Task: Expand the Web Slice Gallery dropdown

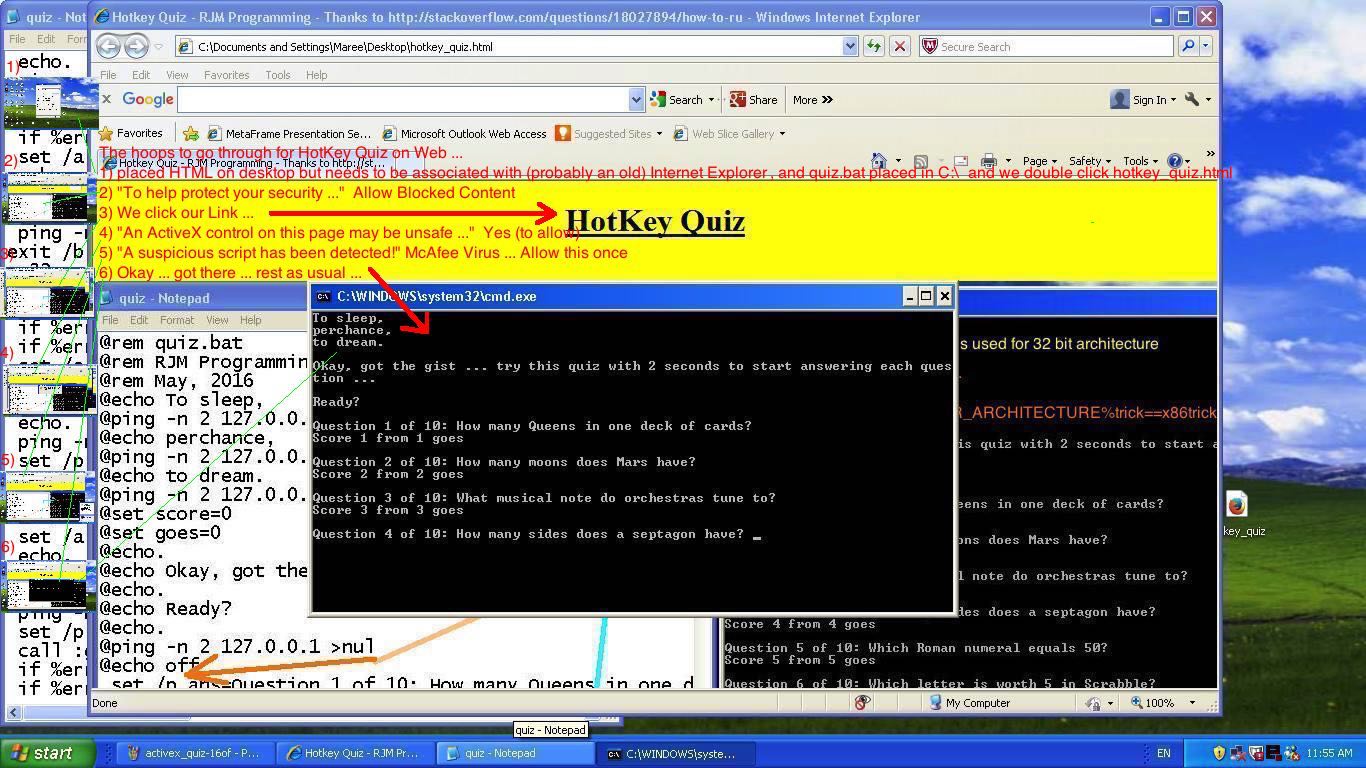Action: (x=782, y=133)
